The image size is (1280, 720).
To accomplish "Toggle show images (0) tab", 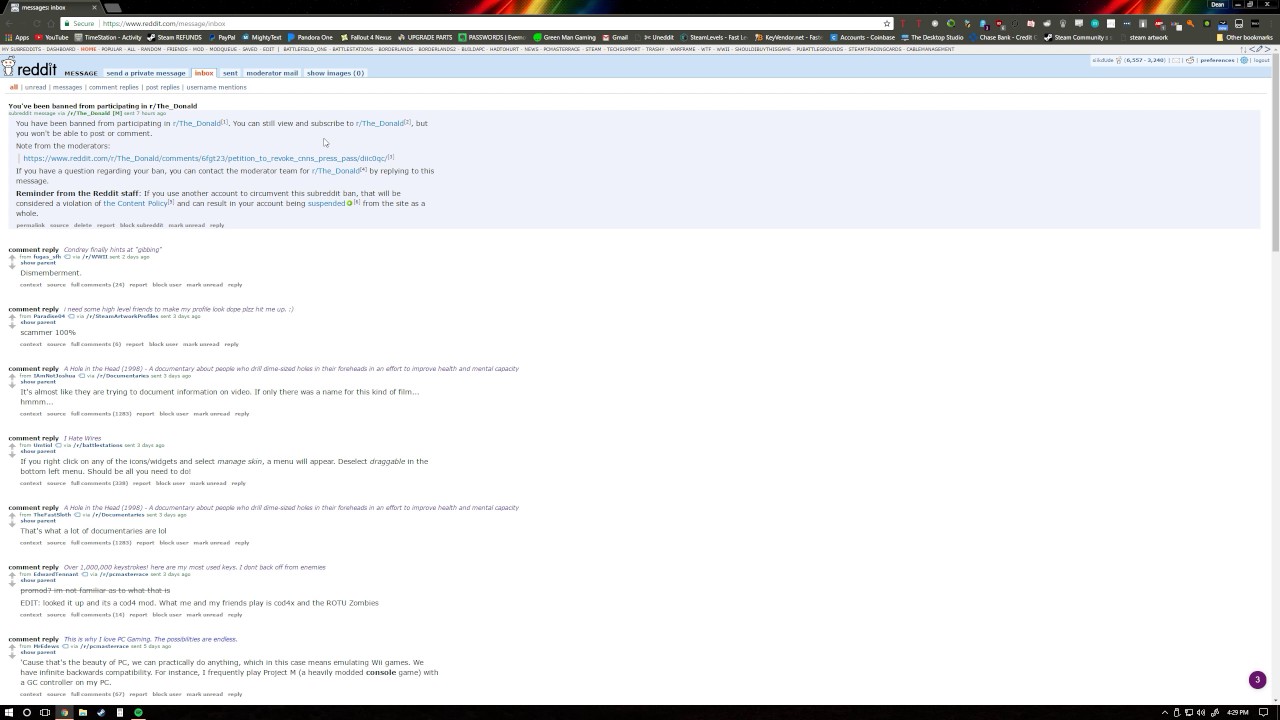I will tap(335, 73).
